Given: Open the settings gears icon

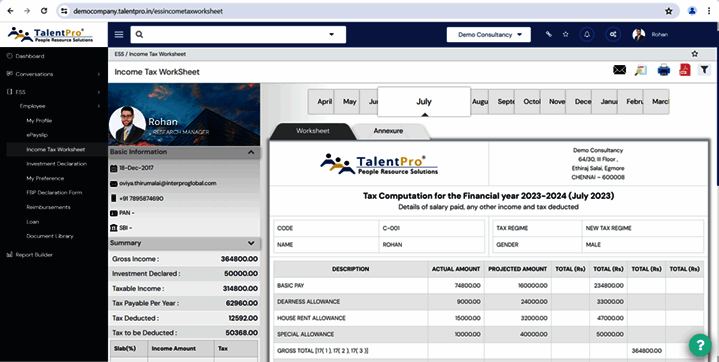Looking at the screenshot, I should [613, 34].
